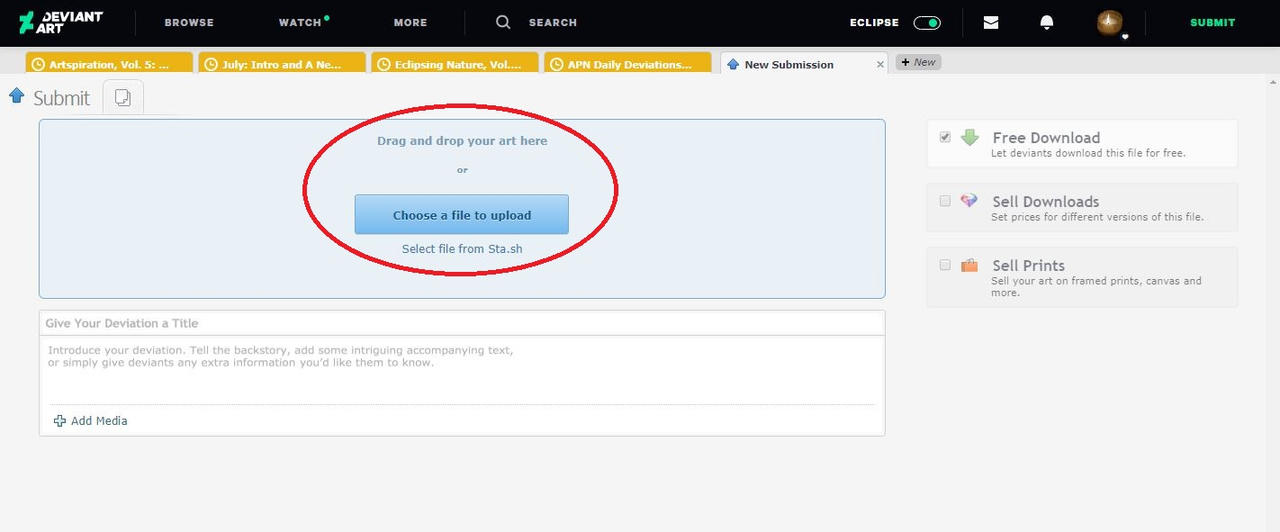Click upload icon on New Submission tab
The height and width of the screenshot is (532, 1280).
point(733,64)
